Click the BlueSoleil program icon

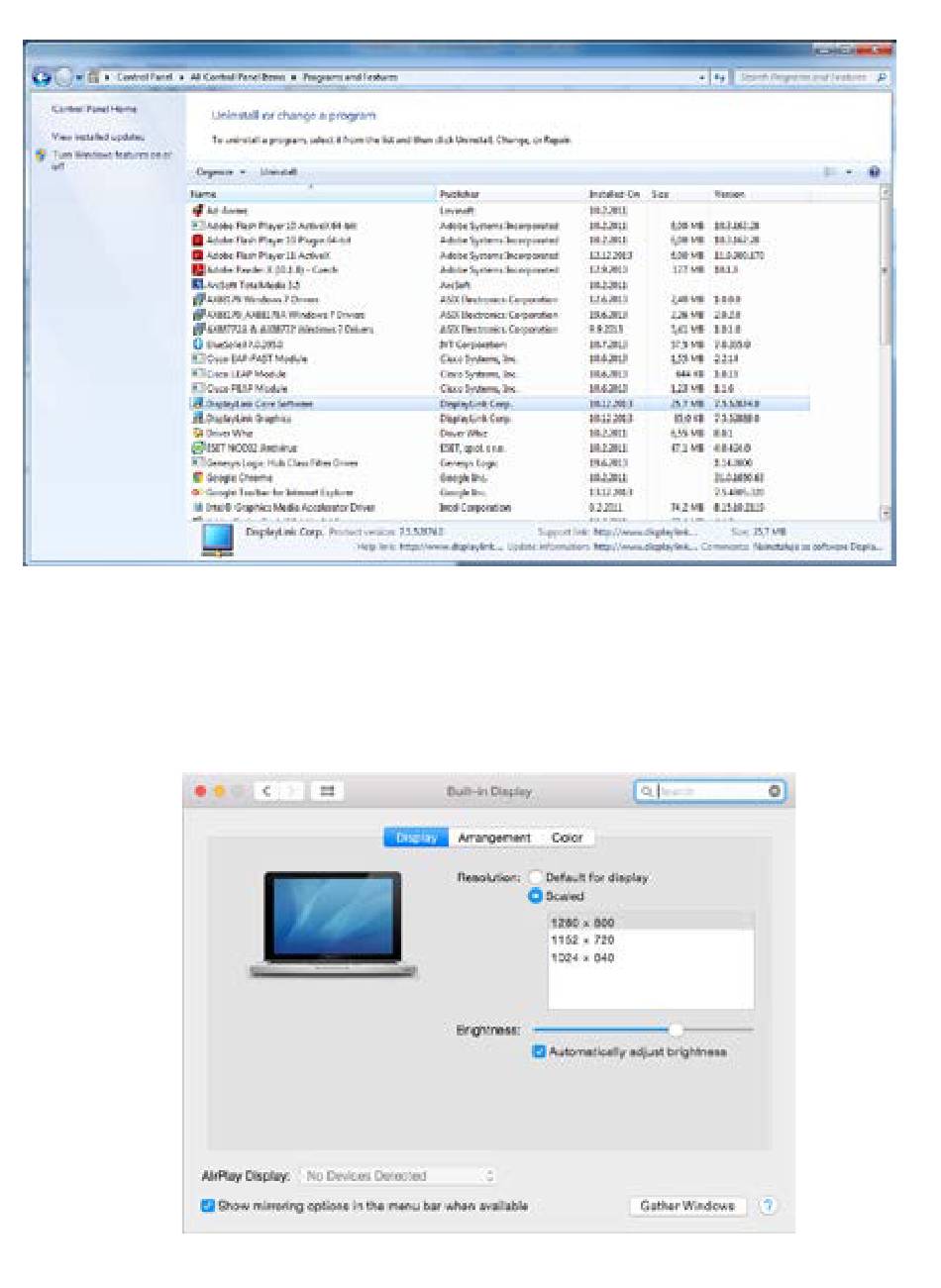tap(198, 344)
